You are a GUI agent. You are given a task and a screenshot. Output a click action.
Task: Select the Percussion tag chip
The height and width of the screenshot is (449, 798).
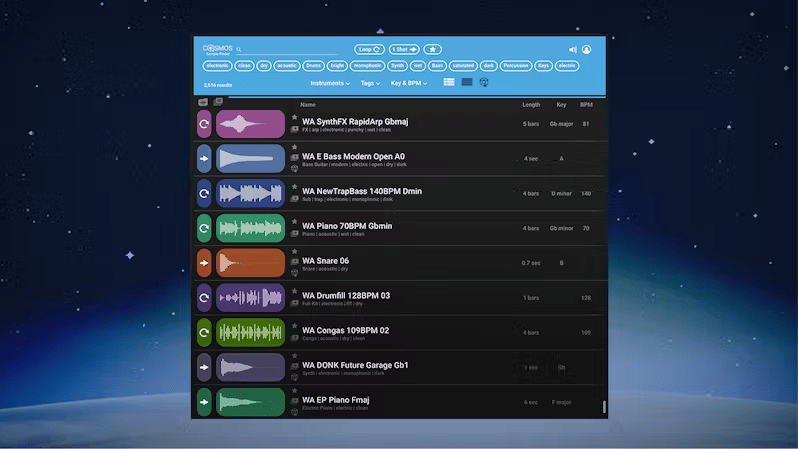[x=516, y=66]
